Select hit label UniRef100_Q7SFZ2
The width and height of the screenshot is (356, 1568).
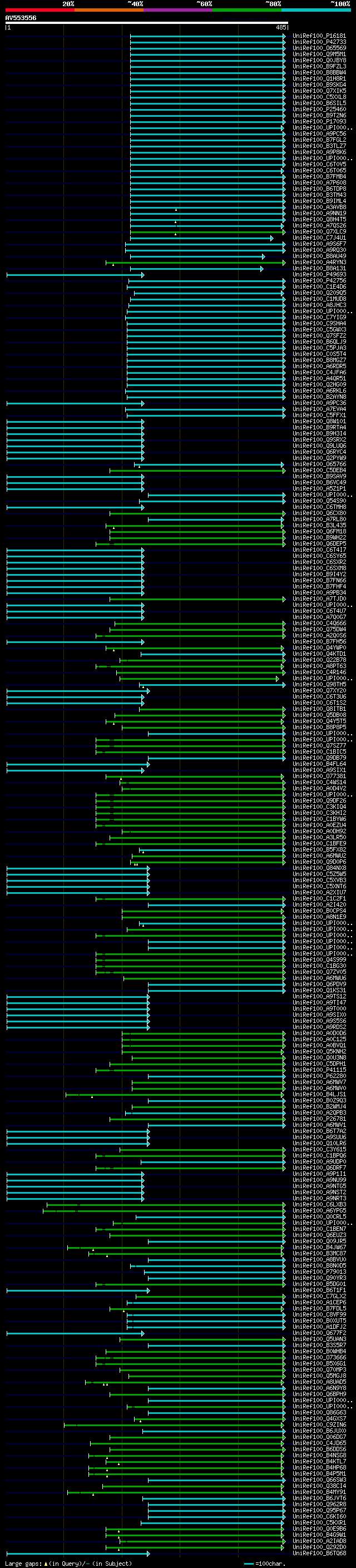319,335
